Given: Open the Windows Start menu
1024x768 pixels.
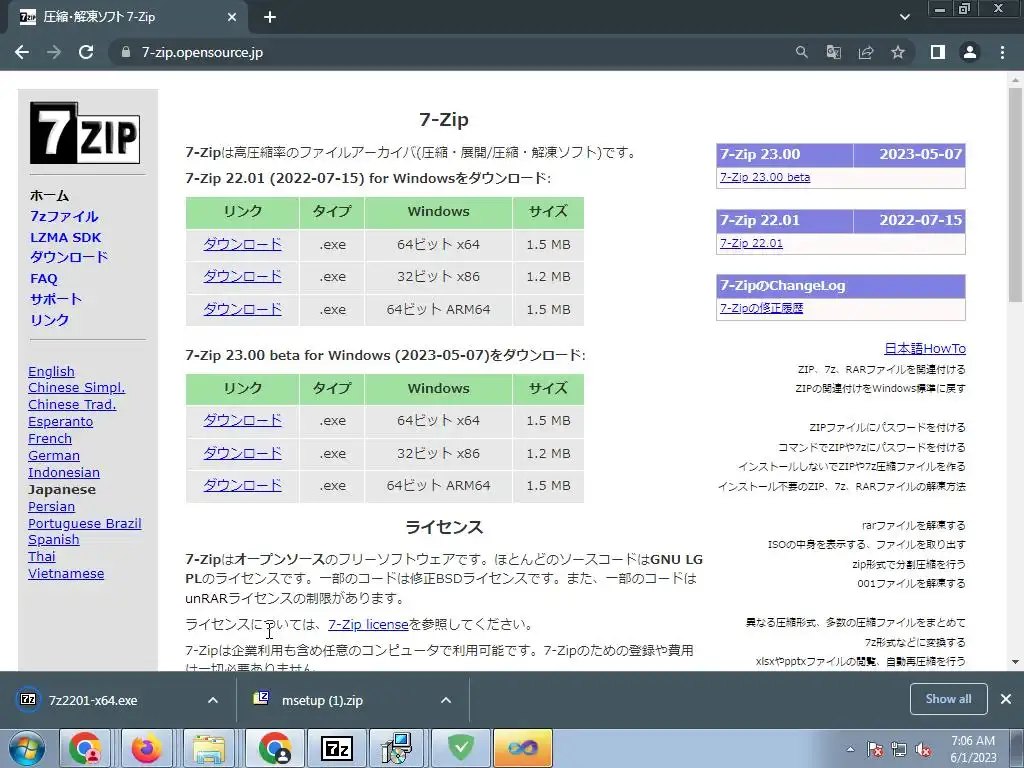Looking at the screenshot, I should point(27,748).
